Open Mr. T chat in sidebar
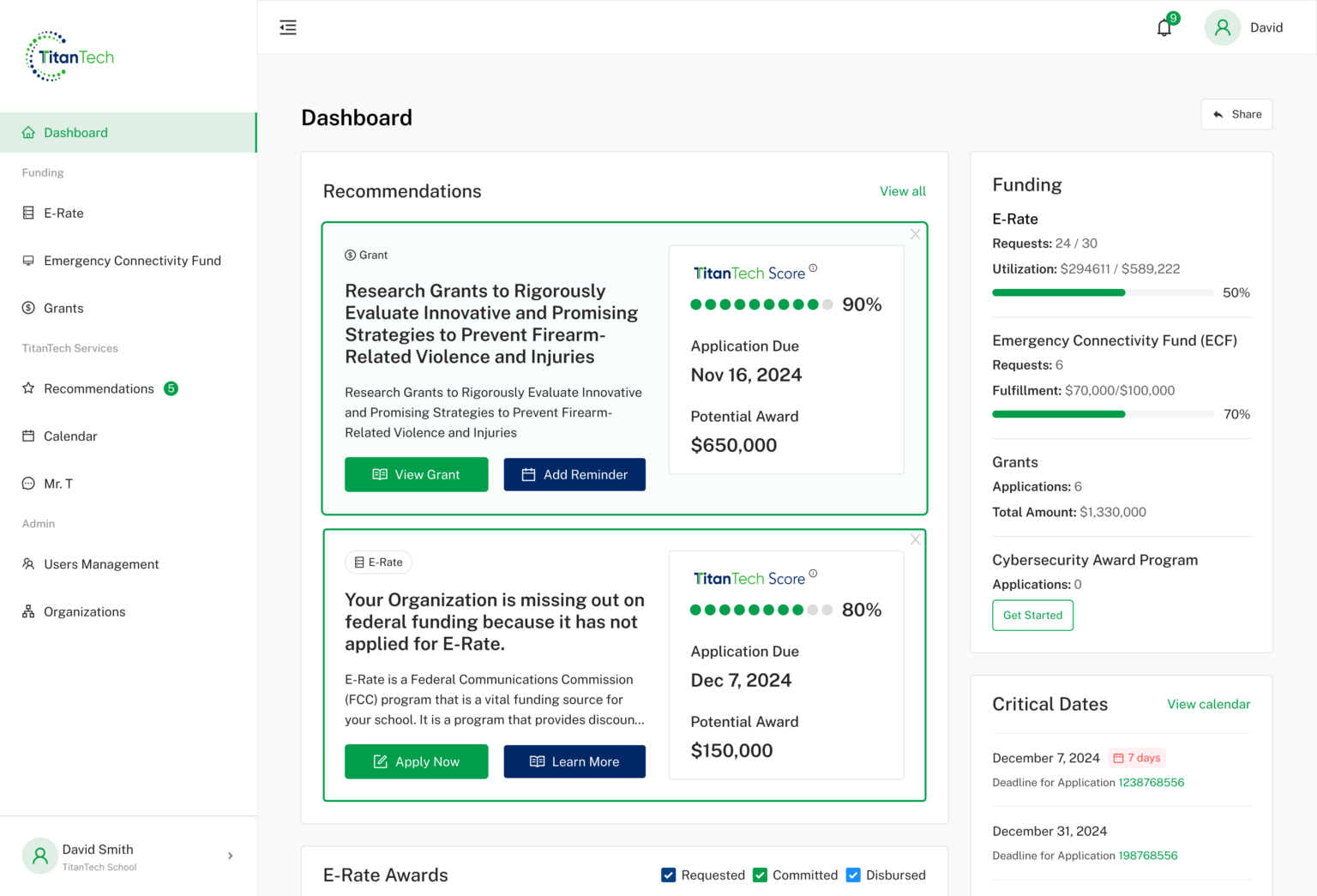Viewport: 1317px width, 896px height. [x=58, y=484]
